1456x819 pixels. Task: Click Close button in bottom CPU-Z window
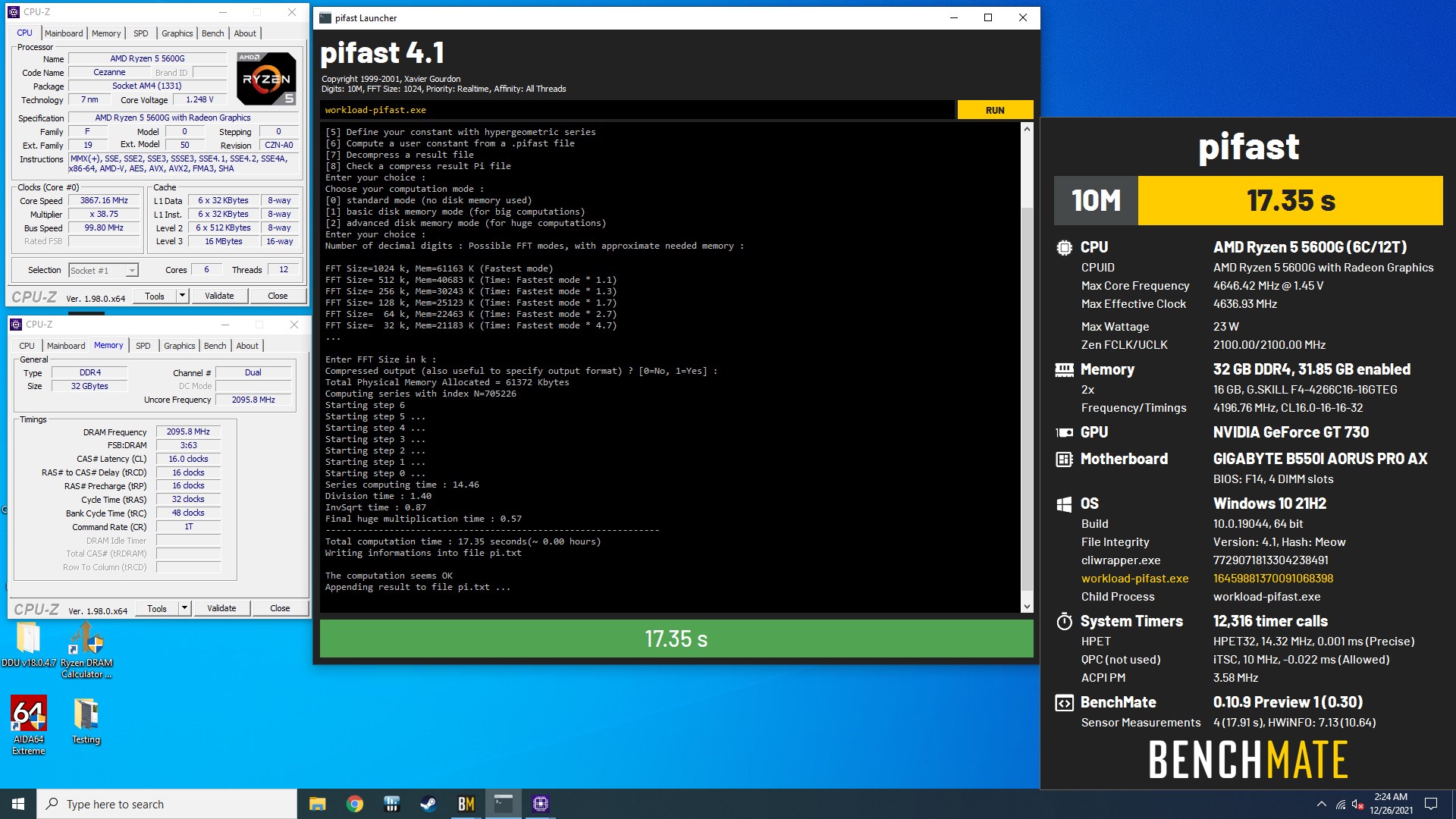(280, 608)
